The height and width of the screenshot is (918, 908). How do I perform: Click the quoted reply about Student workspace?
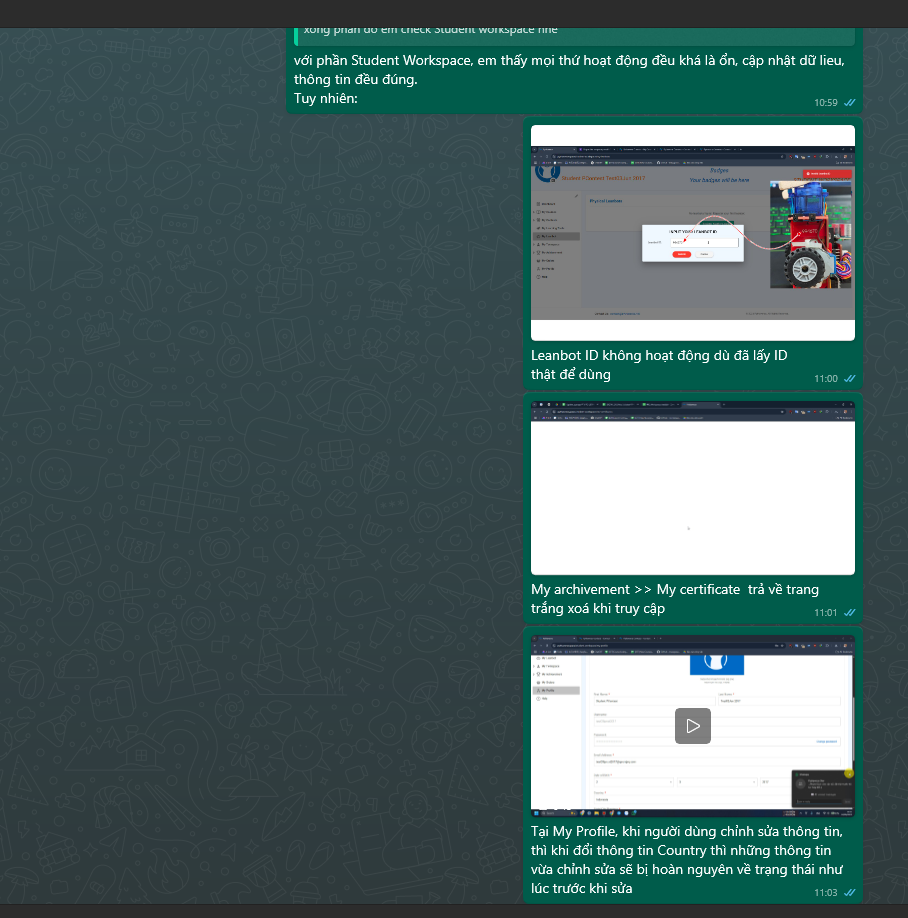[574, 35]
